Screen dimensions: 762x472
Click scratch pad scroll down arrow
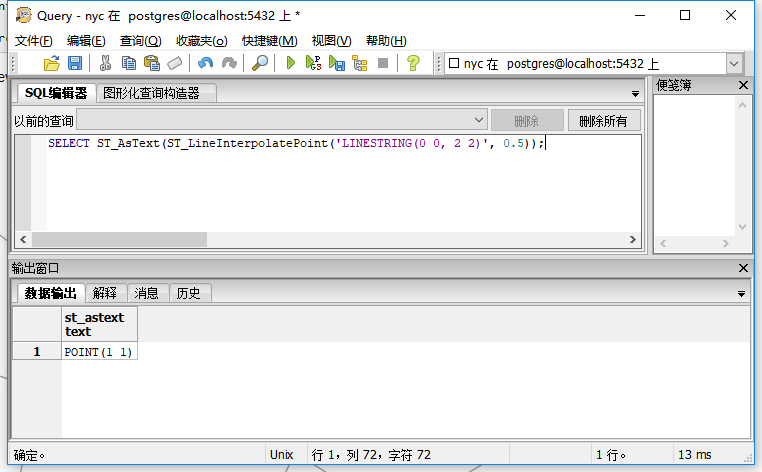742,227
